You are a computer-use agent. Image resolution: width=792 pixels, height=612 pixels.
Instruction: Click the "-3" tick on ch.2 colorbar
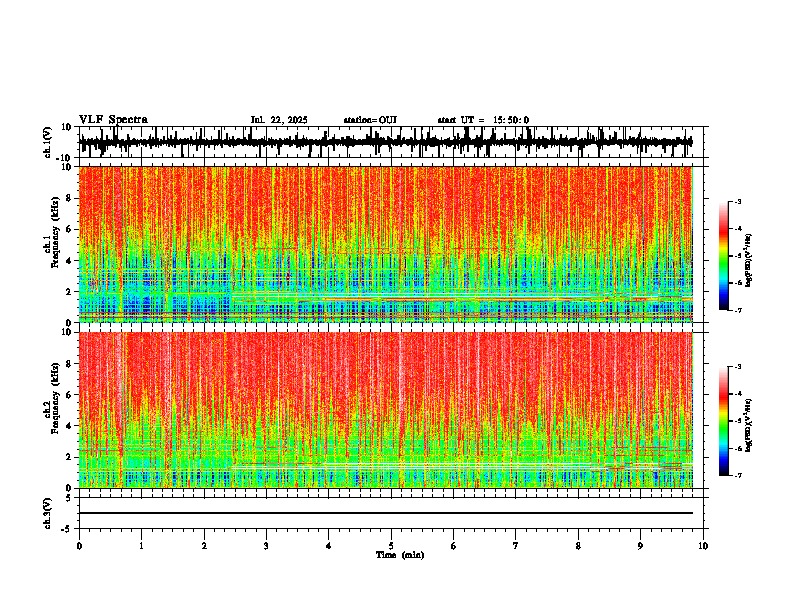click(737, 367)
